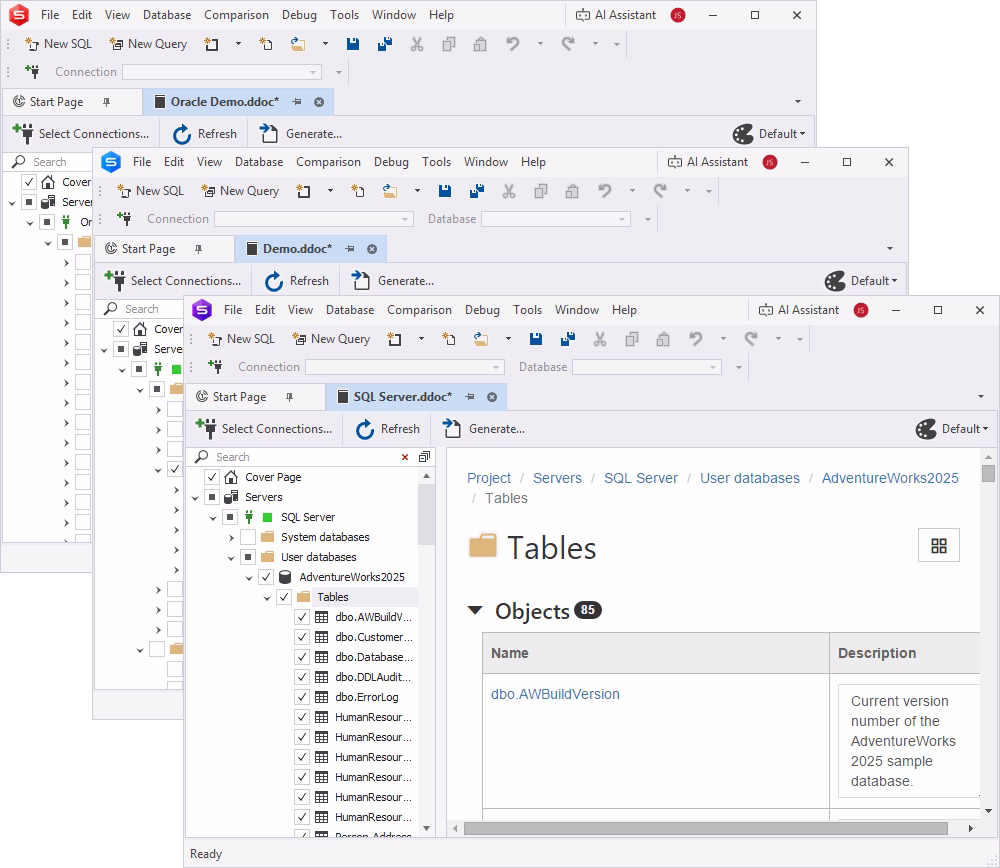Click the purple dbForge logo icon
Viewport: 1000px width, 868px height.
click(202, 310)
